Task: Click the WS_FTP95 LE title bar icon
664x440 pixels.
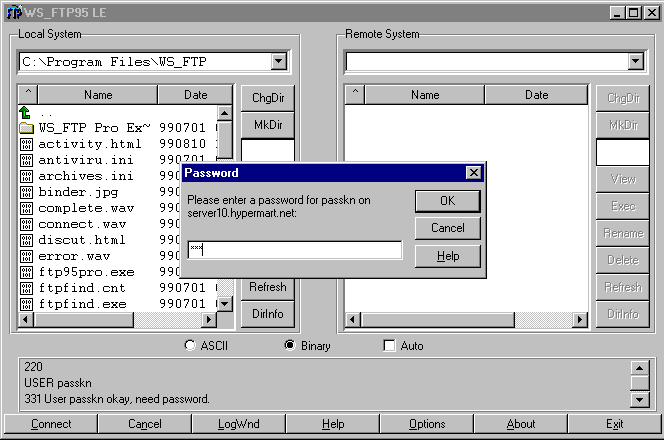Action: (x=14, y=12)
